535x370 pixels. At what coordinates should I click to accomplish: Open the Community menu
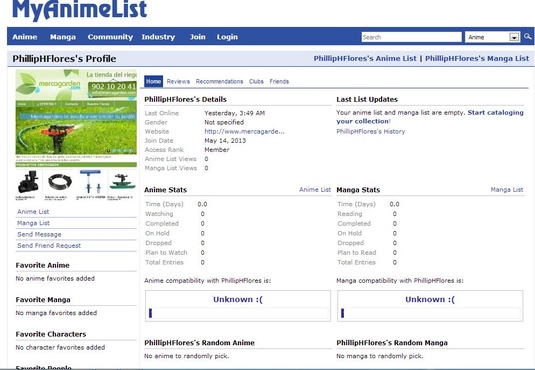[110, 37]
